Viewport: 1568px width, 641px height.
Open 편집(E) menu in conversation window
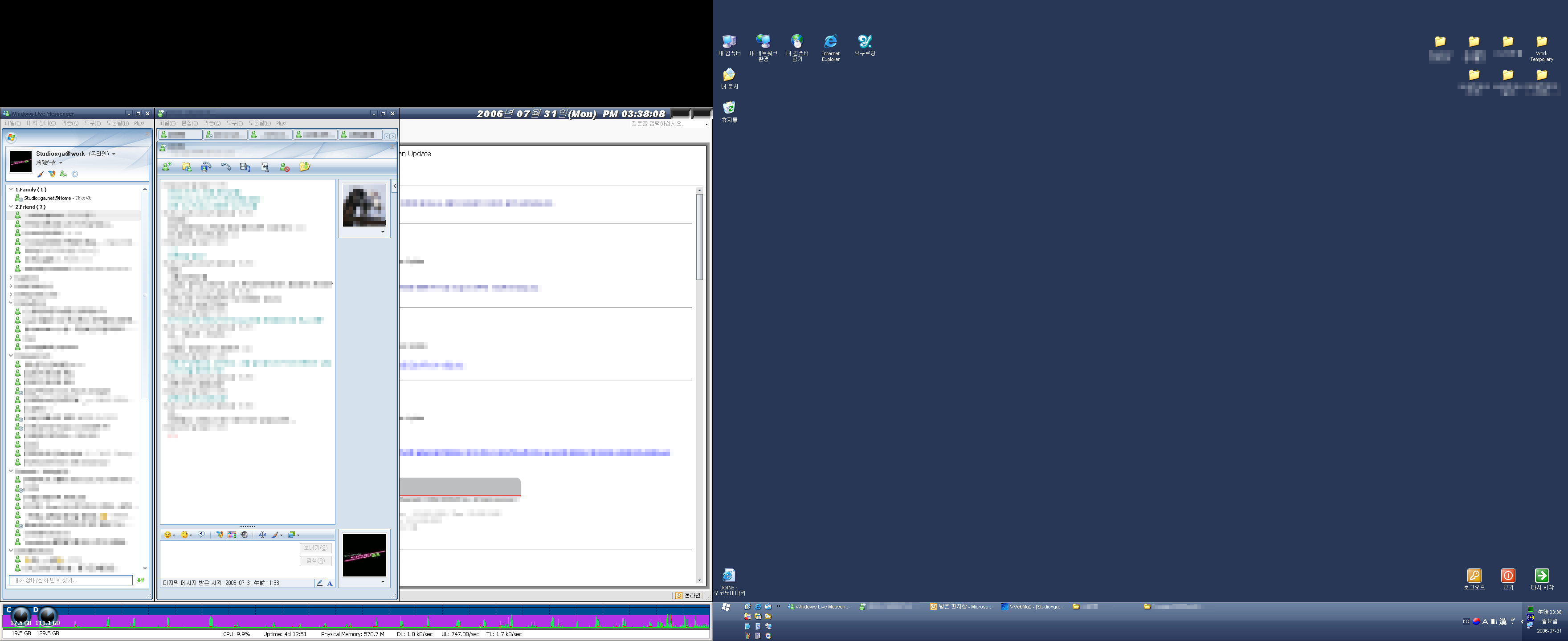[x=189, y=123]
